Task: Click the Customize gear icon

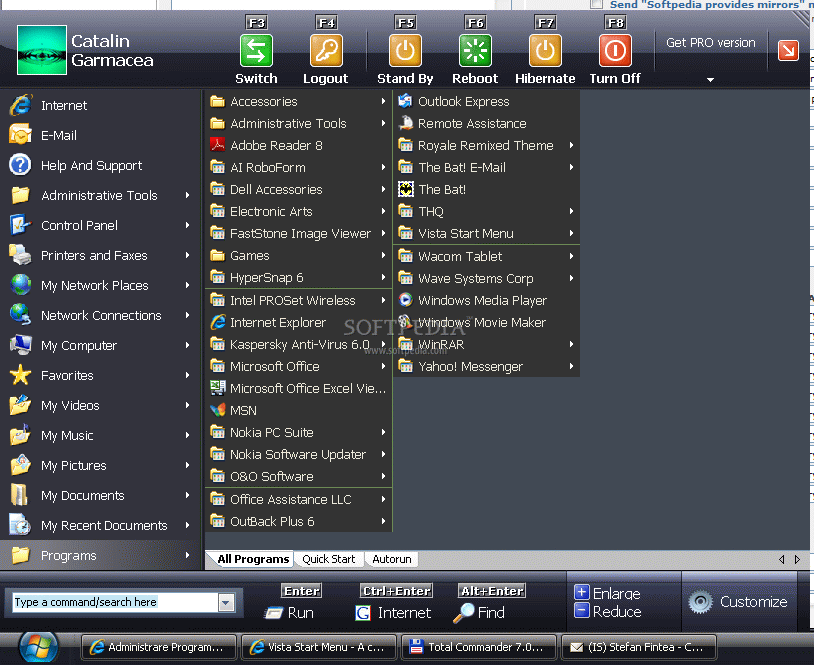Action: 700,602
